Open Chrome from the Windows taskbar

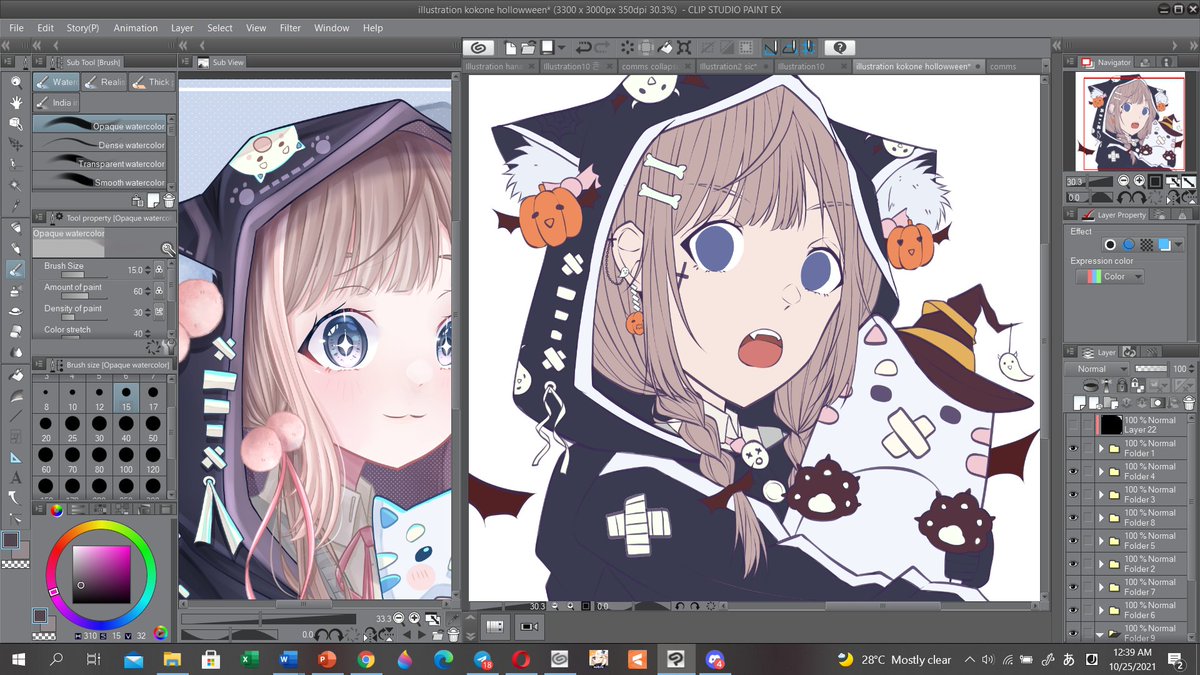[x=365, y=659]
